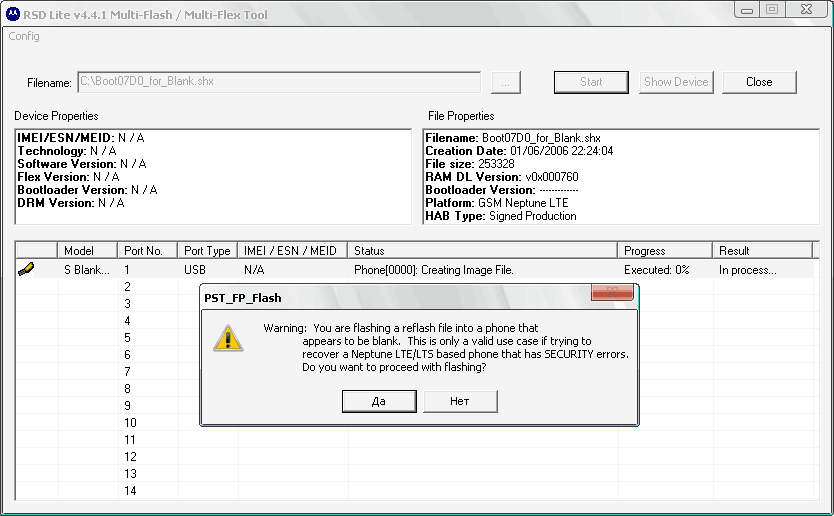Click 'IMEI/ESN/MEID: N / A' in Device Properties

81,138
